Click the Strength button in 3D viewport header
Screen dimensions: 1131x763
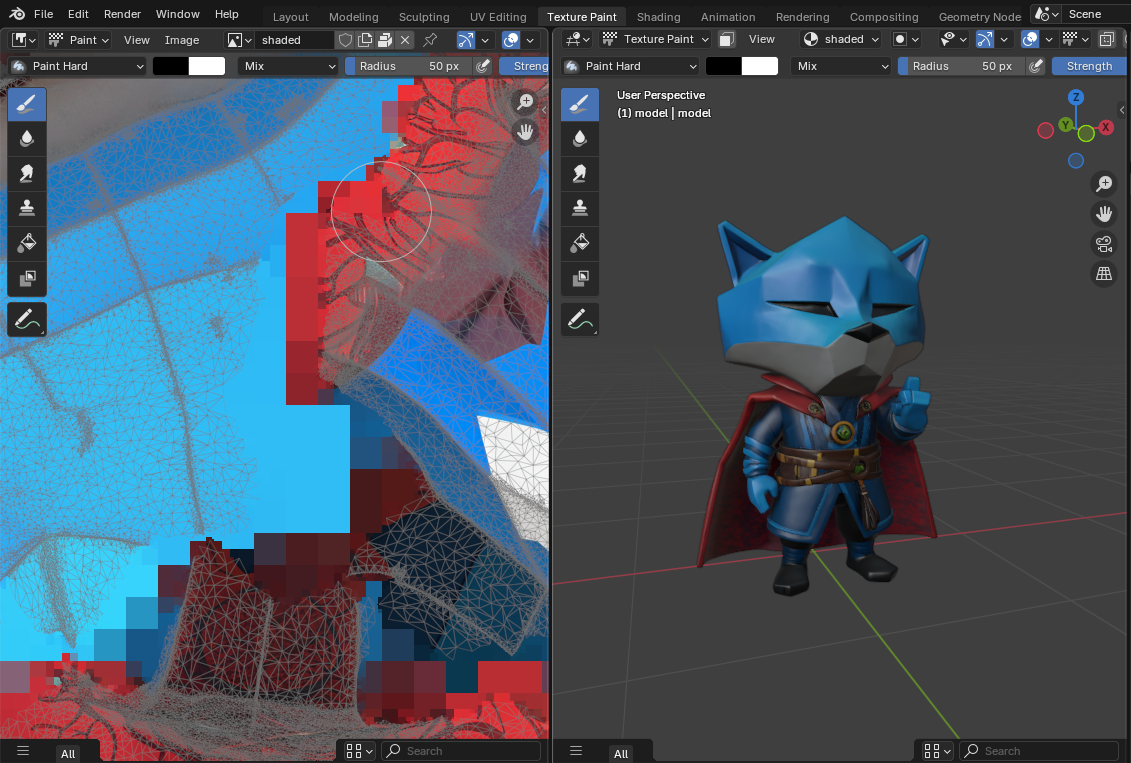point(1089,66)
